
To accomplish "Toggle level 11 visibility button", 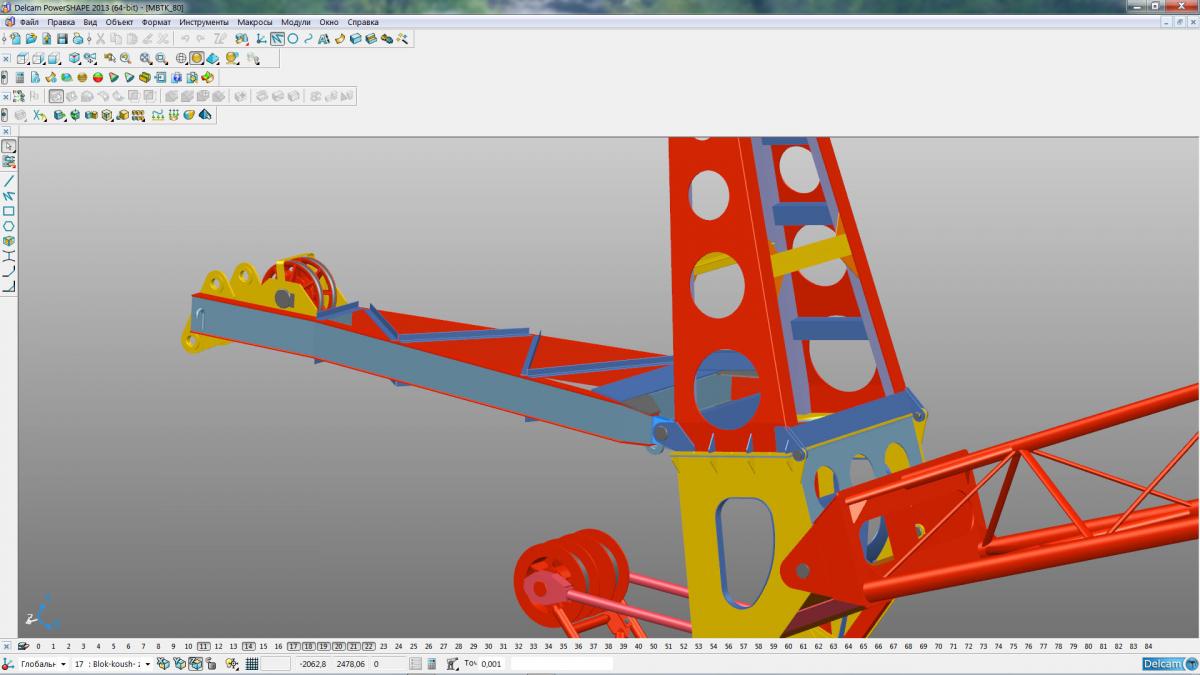I will tap(204, 646).
